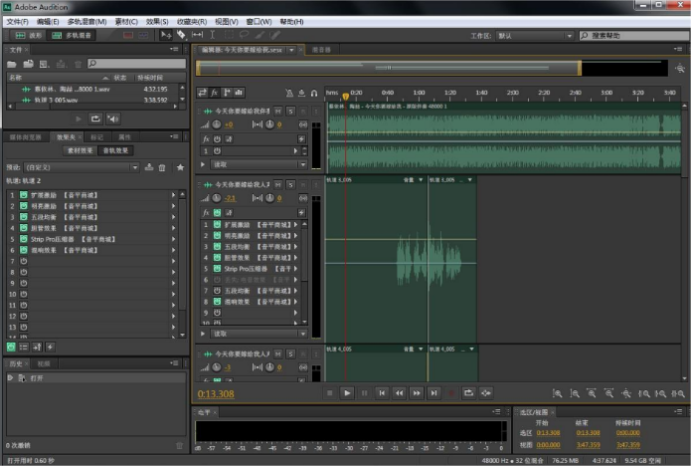
Task: Open file icon in Files panel
Action: (x=12, y=64)
